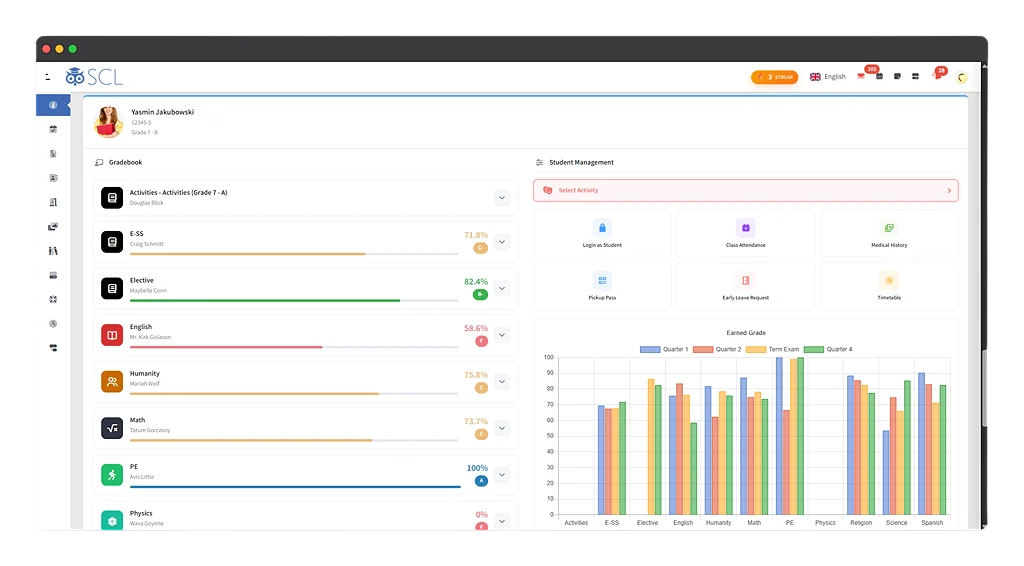Click the Login as Student icon
The image size is (1024, 566).
(x=602, y=228)
